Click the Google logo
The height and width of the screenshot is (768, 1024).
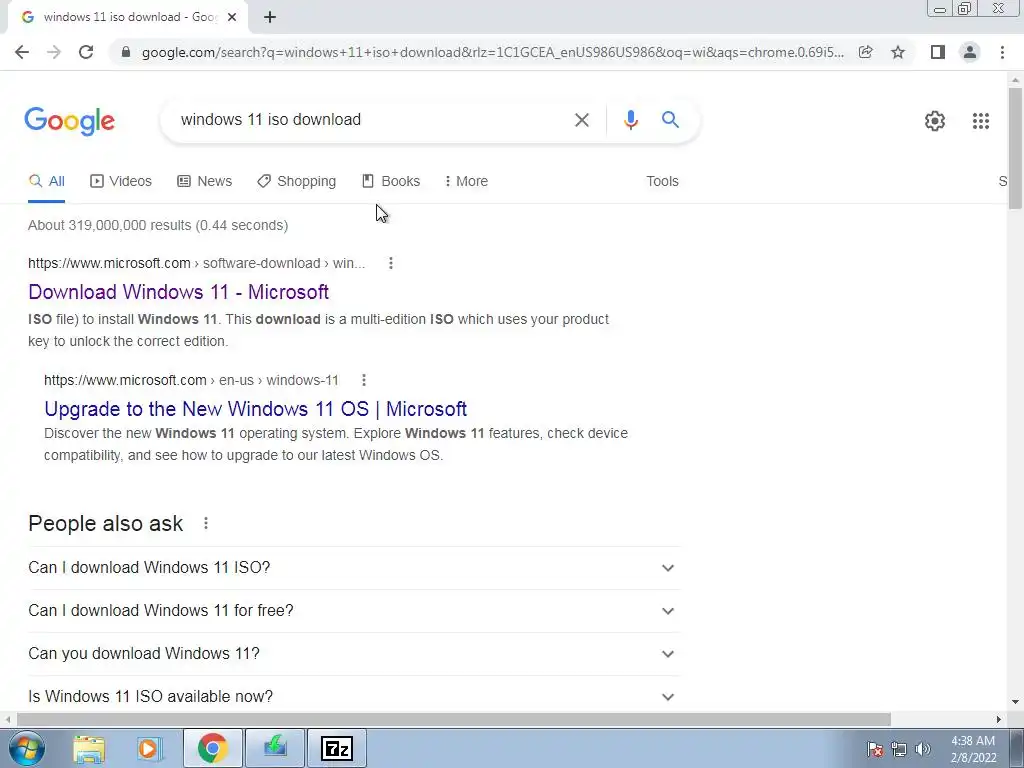pos(70,121)
